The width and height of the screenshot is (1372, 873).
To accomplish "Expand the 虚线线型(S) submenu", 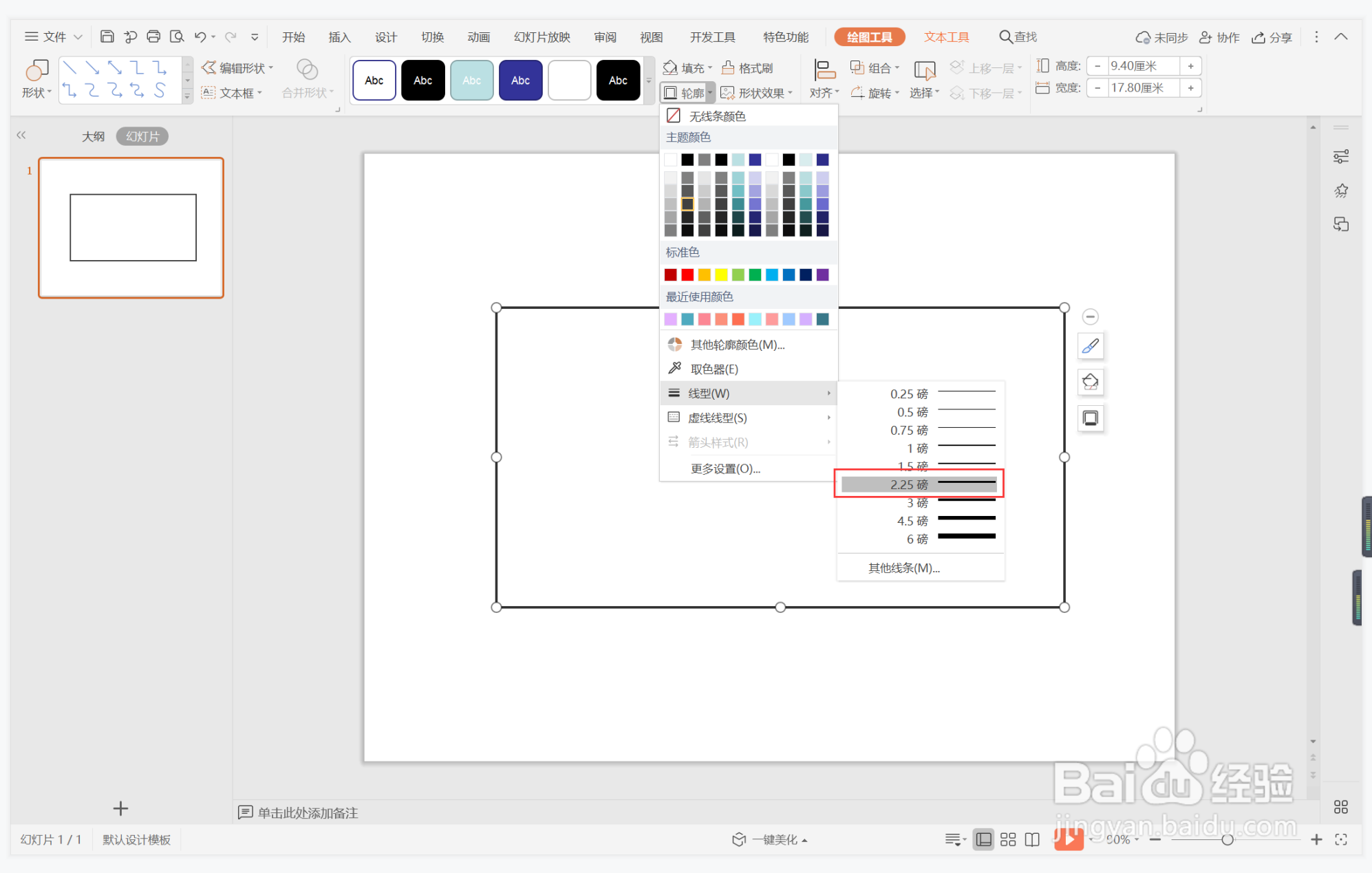I will click(x=749, y=418).
